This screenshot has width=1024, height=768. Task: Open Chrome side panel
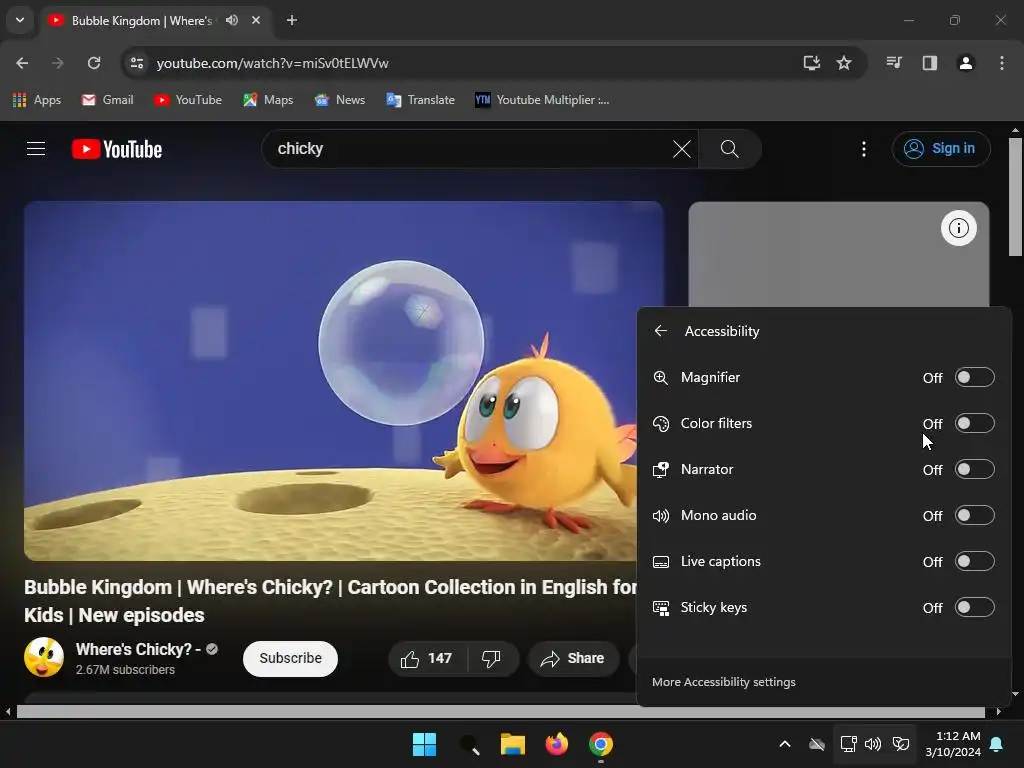pos(930,63)
